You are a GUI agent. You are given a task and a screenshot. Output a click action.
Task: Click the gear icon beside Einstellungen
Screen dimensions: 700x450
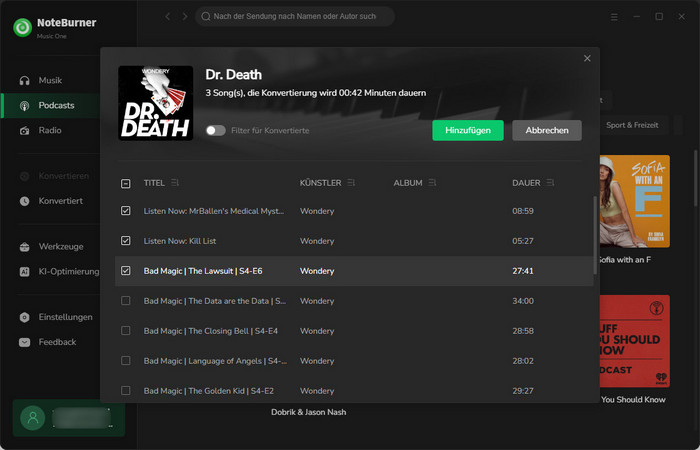pos(25,317)
